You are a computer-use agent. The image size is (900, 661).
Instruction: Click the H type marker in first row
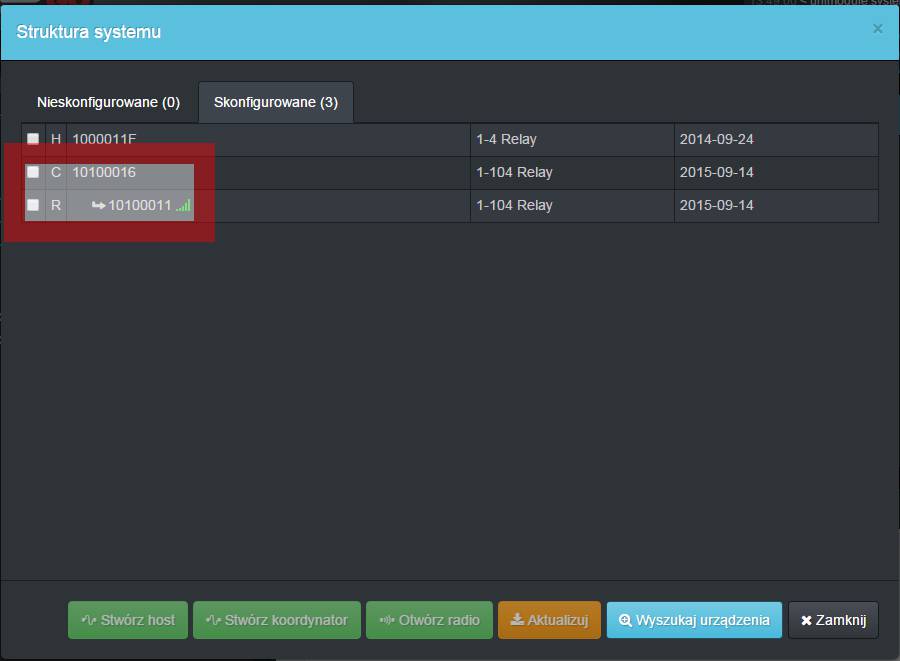pyautogui.click(x=56, y=139)
